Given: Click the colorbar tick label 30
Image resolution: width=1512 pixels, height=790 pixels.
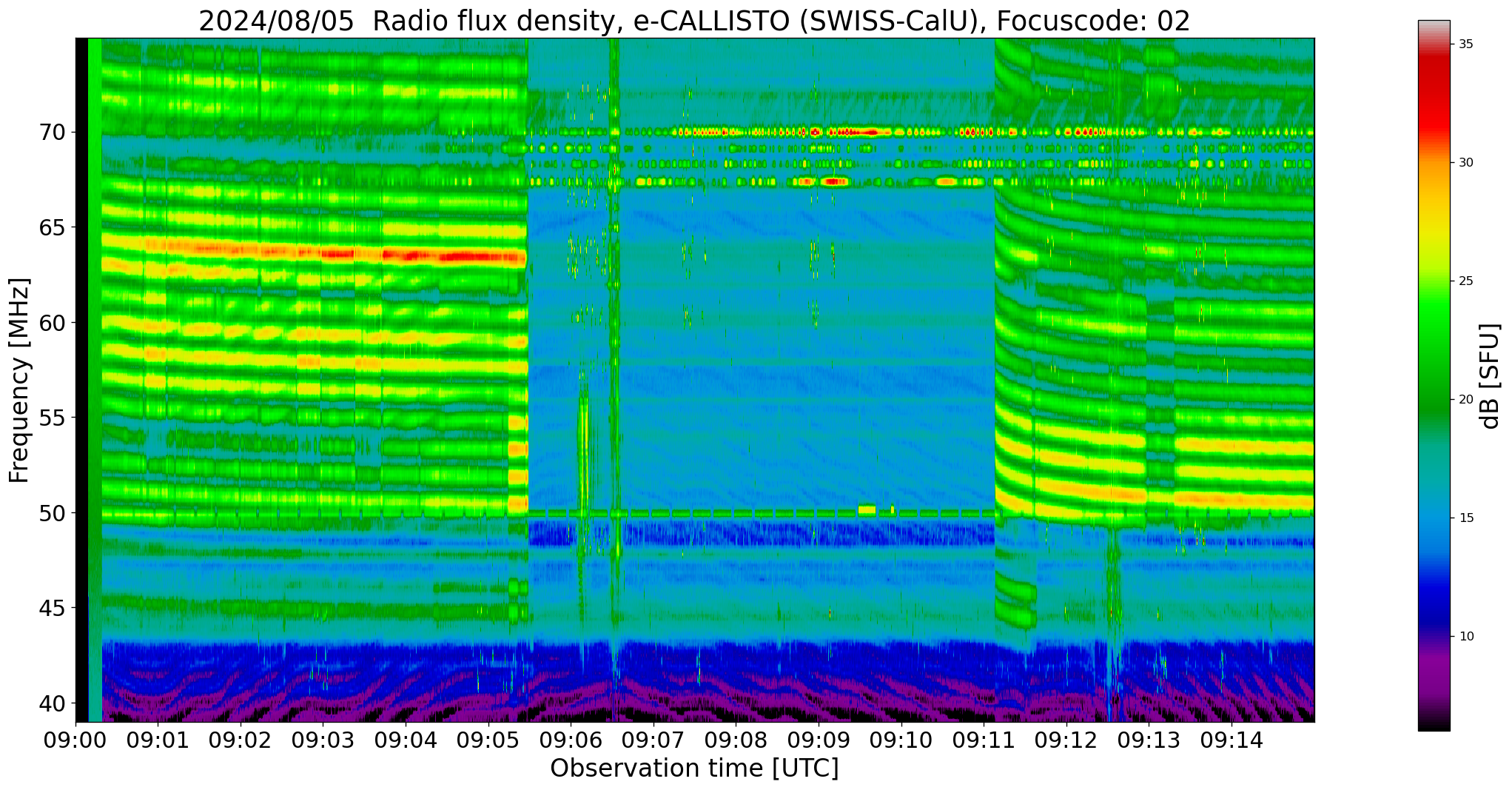Looking at the screenshot, I should click(1465, 163).
